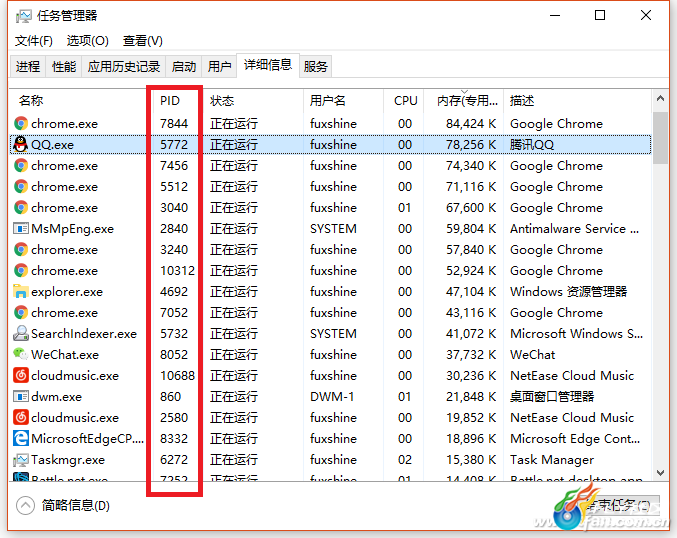
Task: Open the 查看(V) menu
Action: tap(142, 41)
